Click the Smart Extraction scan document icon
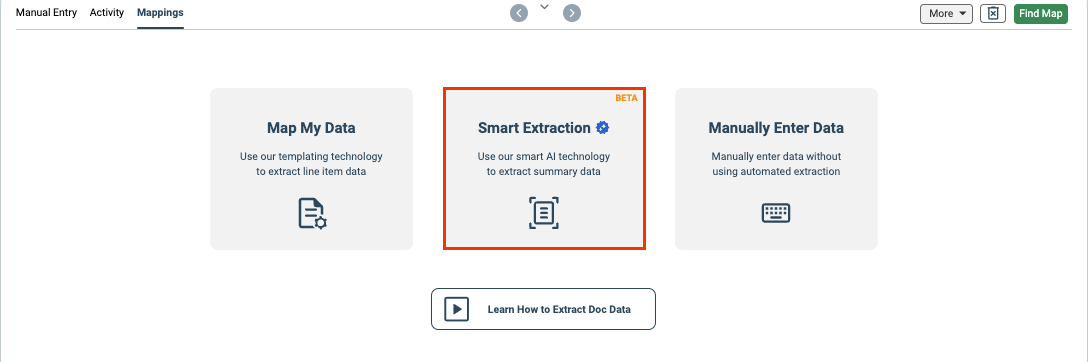The image size is (1089, 362). point(544,213)
